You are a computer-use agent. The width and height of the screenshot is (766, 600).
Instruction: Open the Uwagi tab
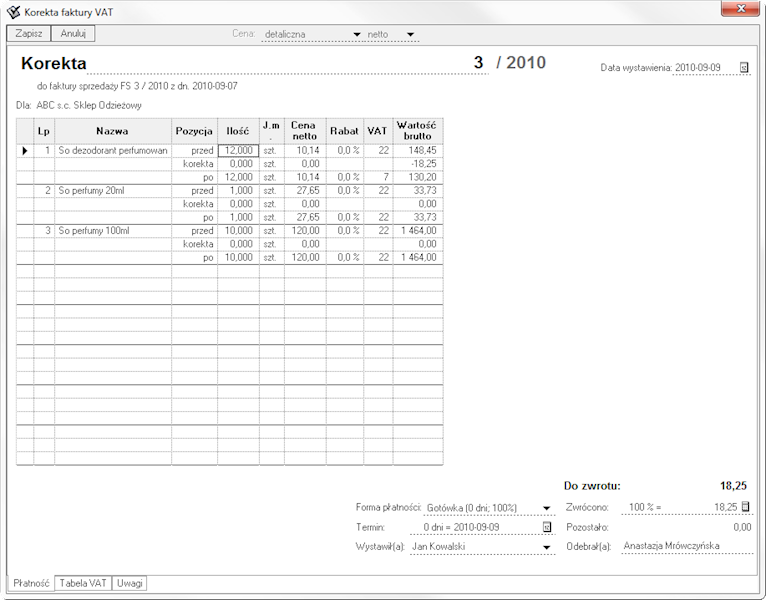click(130, 583)
